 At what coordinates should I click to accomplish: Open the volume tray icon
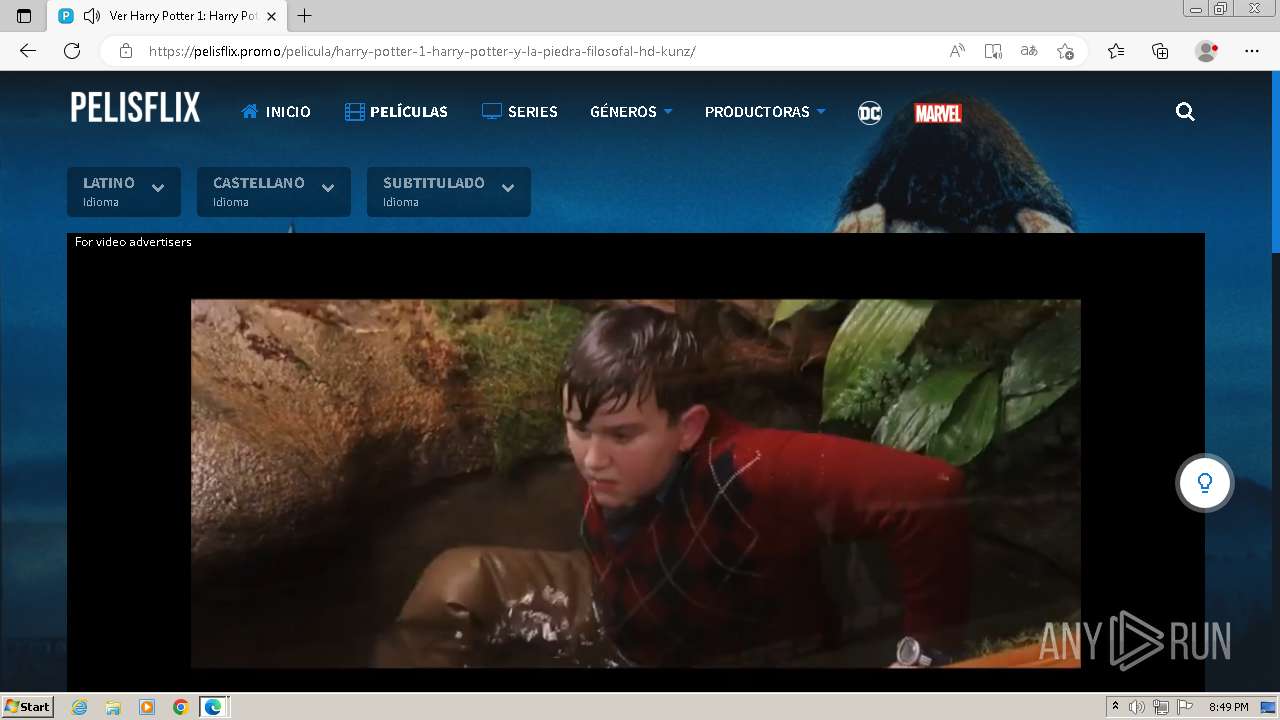pyautogui.click(x=1137, y=707)
